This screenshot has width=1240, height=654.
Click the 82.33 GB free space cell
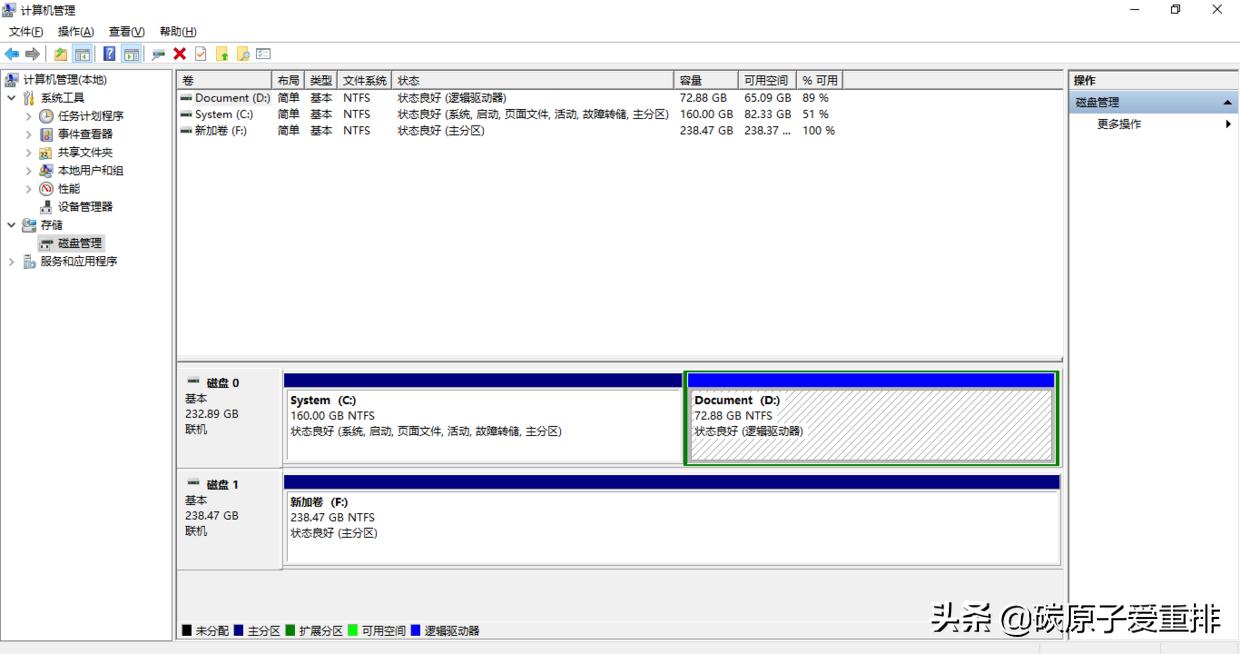tap(767, 114)
